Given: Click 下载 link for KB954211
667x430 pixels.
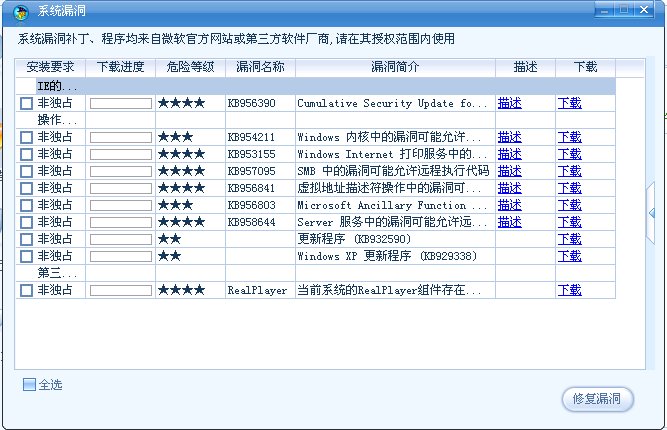Looking at the screenshot, I should click(x=570, y=137).
